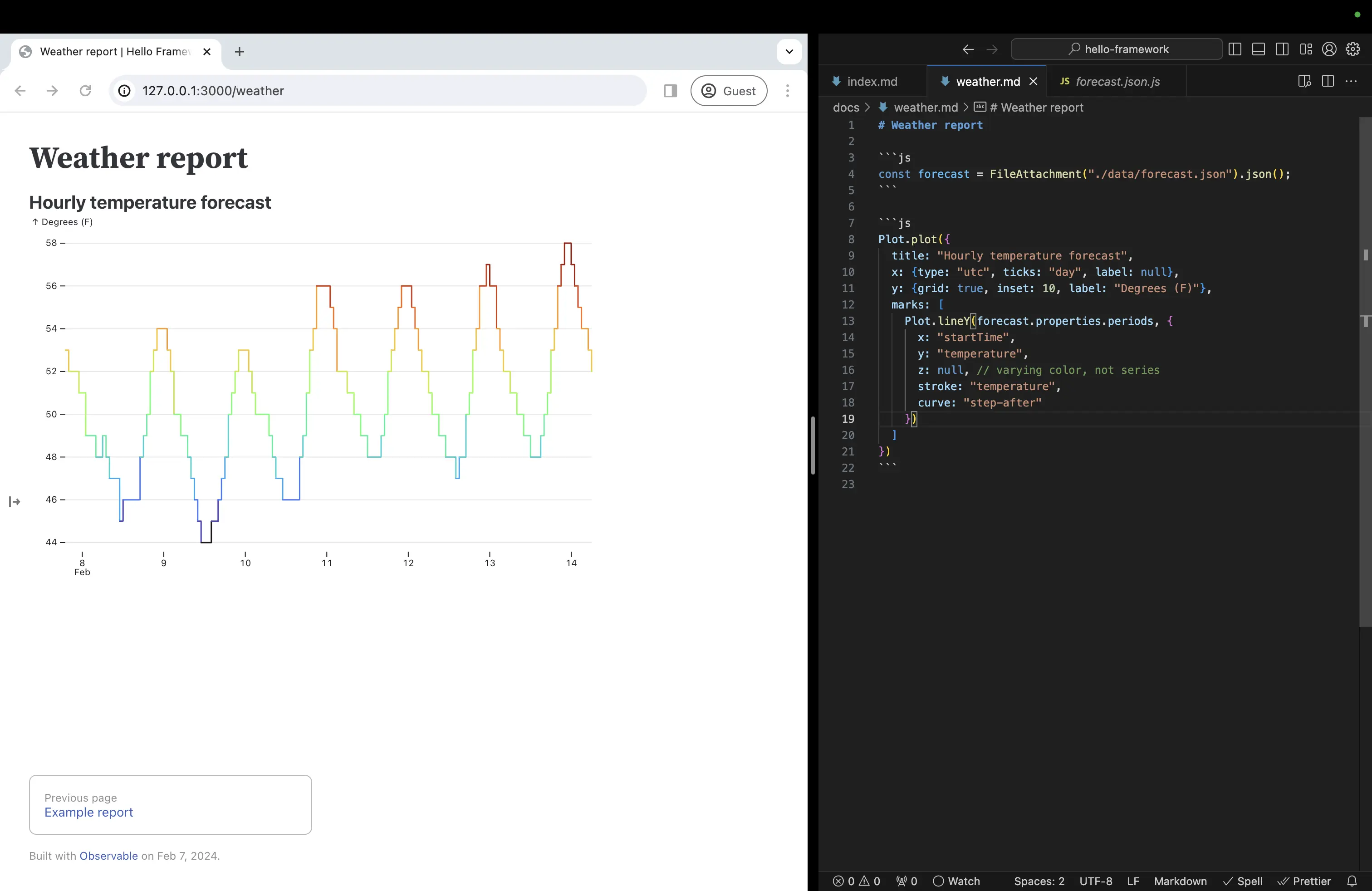Screen dimensions: 1372x891
Task: Reload the browser page
Action: point(85,90)
